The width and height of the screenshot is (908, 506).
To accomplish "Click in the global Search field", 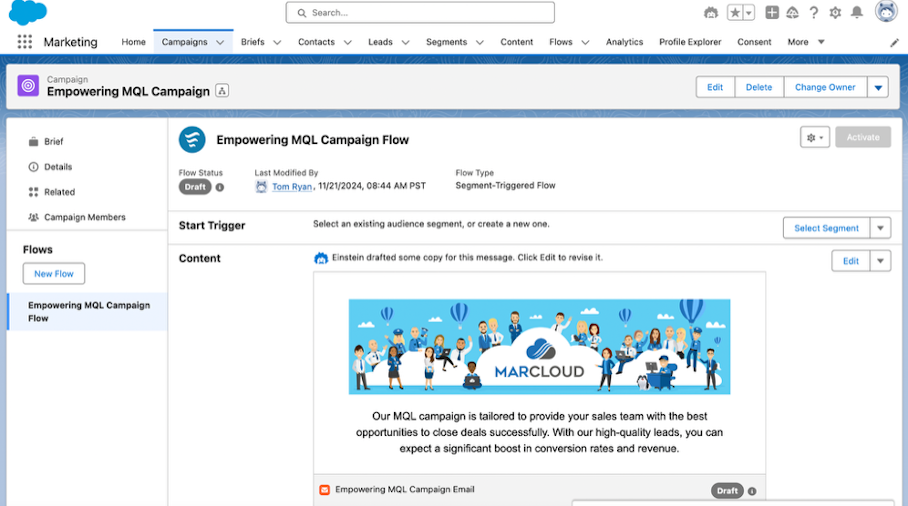I will 420,13.
